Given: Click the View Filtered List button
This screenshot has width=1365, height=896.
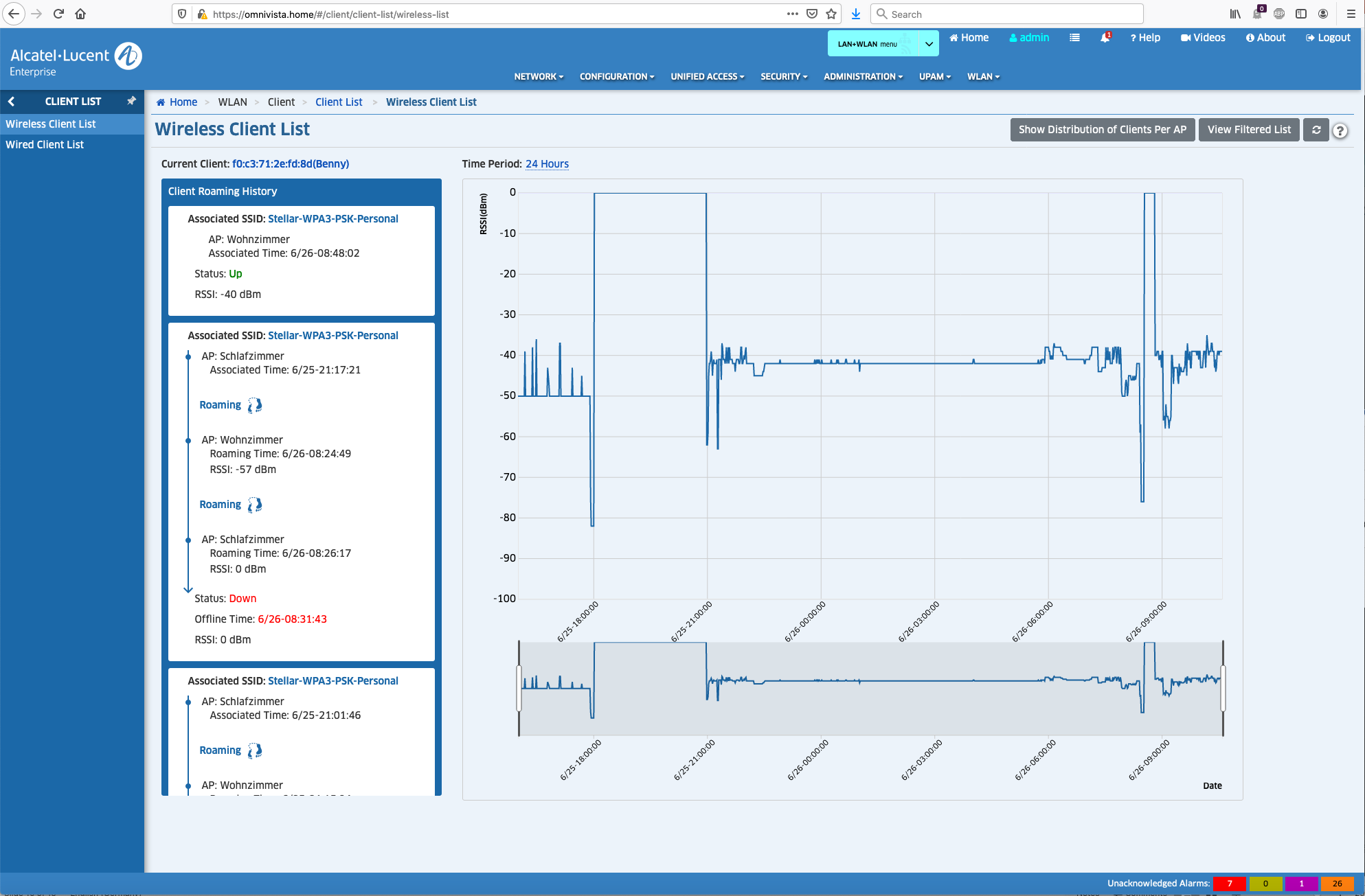Looking at the screenshot, I should 1248,130.
